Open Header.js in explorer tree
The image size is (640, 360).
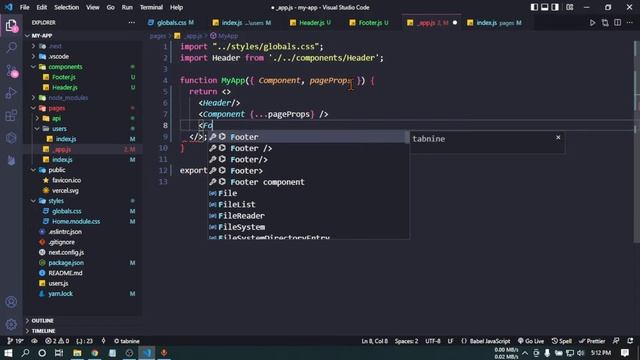pos(64,87)
